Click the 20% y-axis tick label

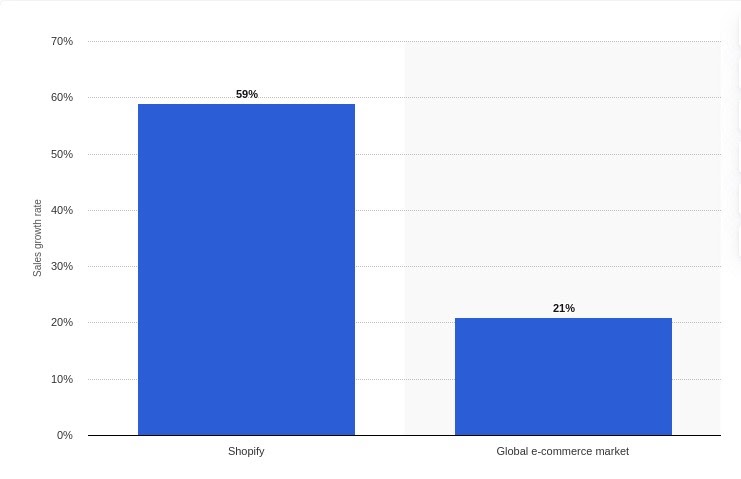point(62,322)
